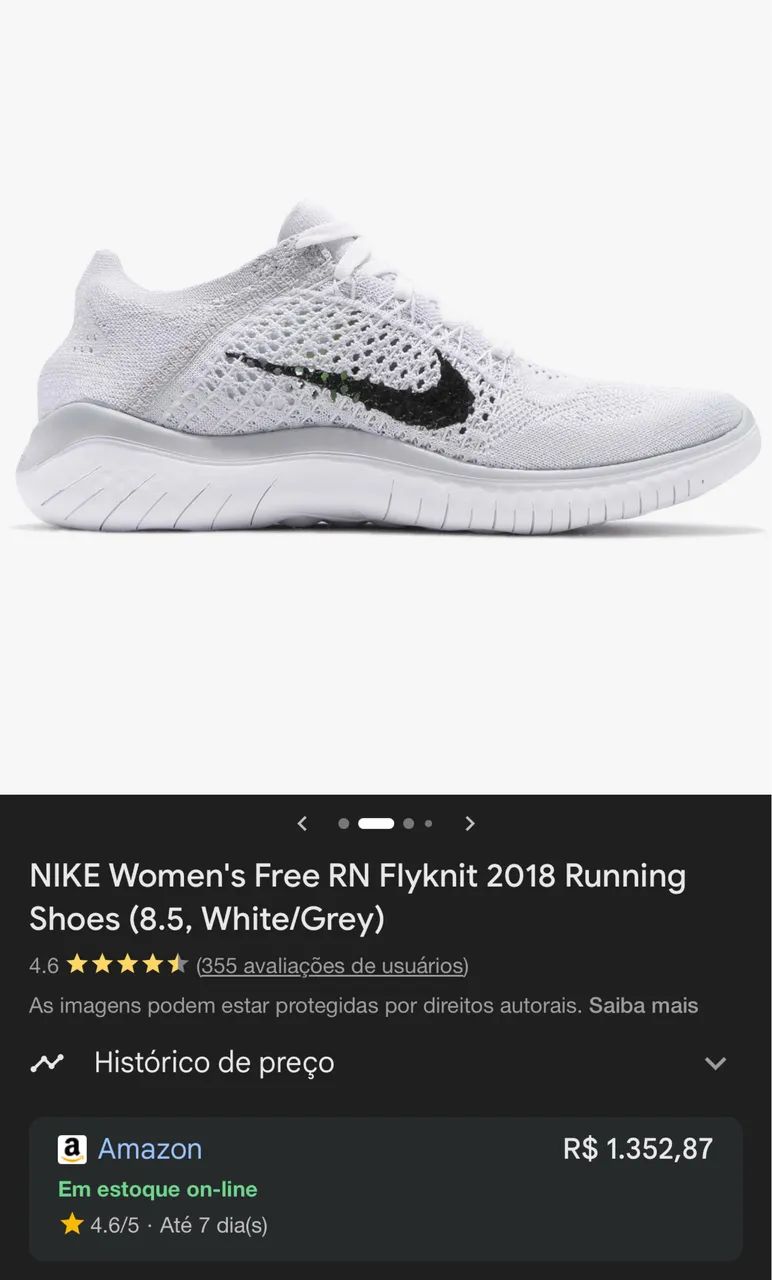Tap the active carousel indicator pill
The width and height of the screenshot is (772, 1280).
click(376, 823)
